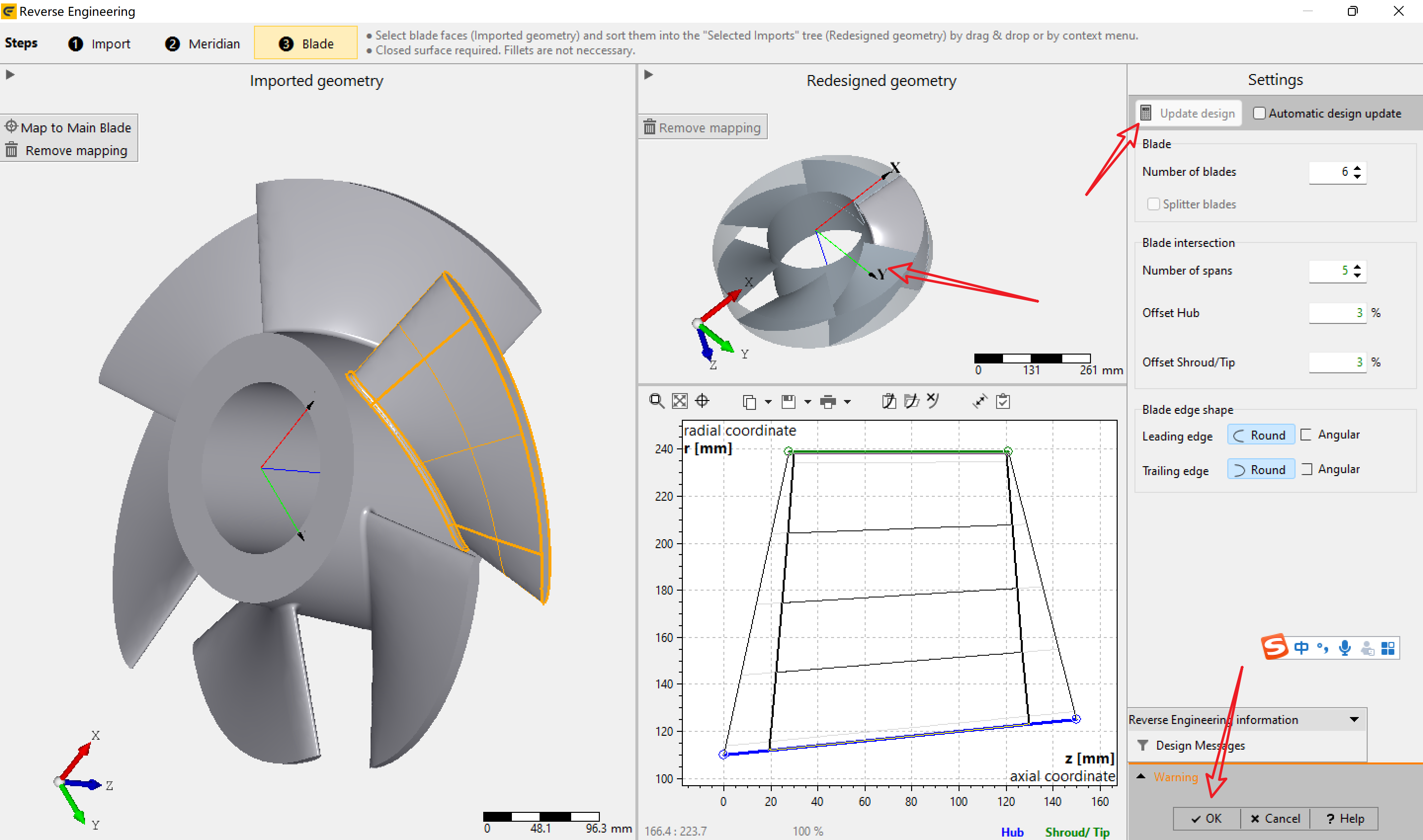Click the clipboard checkmark icon in diagram toolbar
The height and width of the screenshot is (840, 1423).
pyautogui.click(x=1003, y=401)
